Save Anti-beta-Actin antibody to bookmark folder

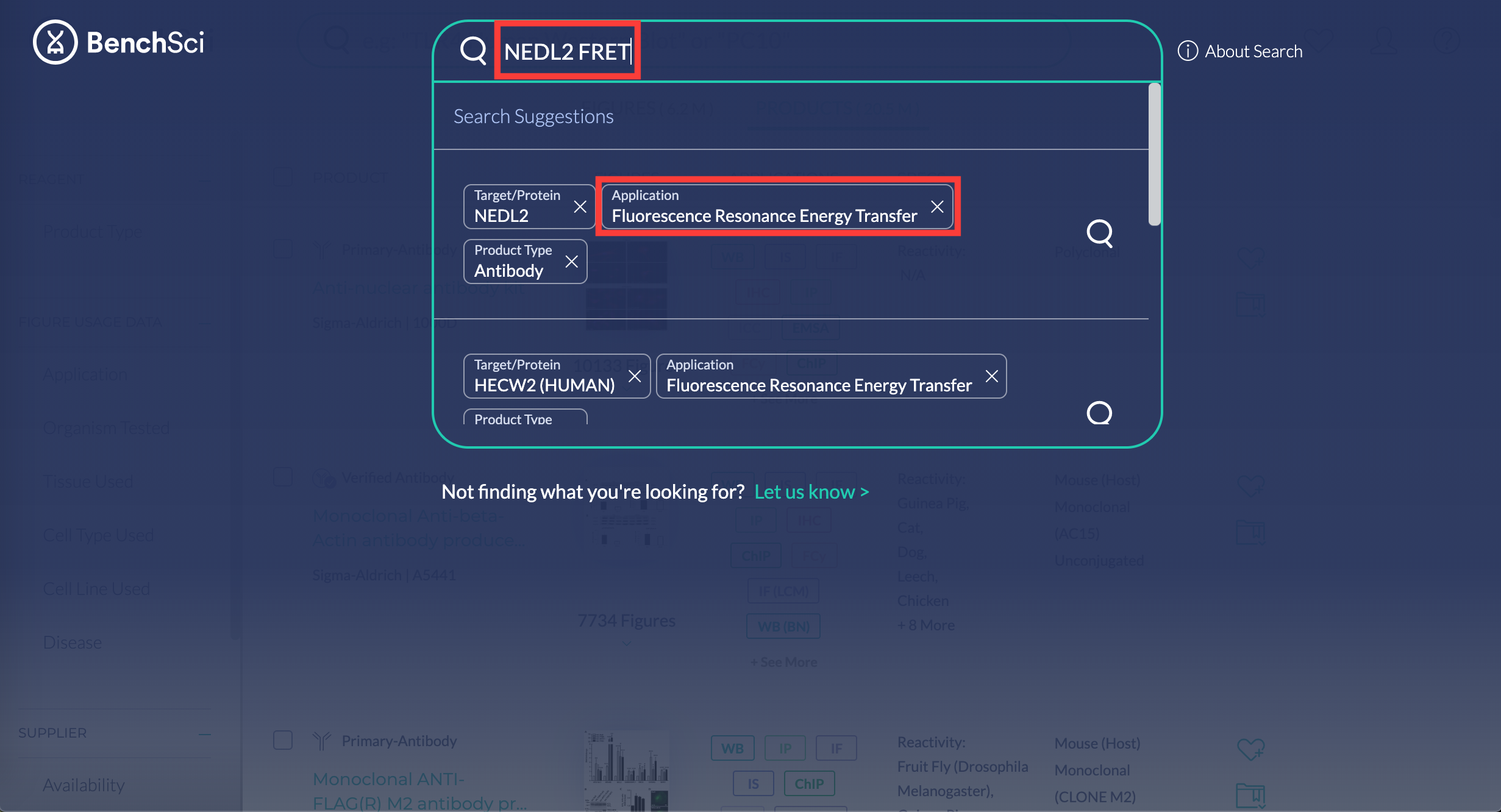(x=1250, y=533)
